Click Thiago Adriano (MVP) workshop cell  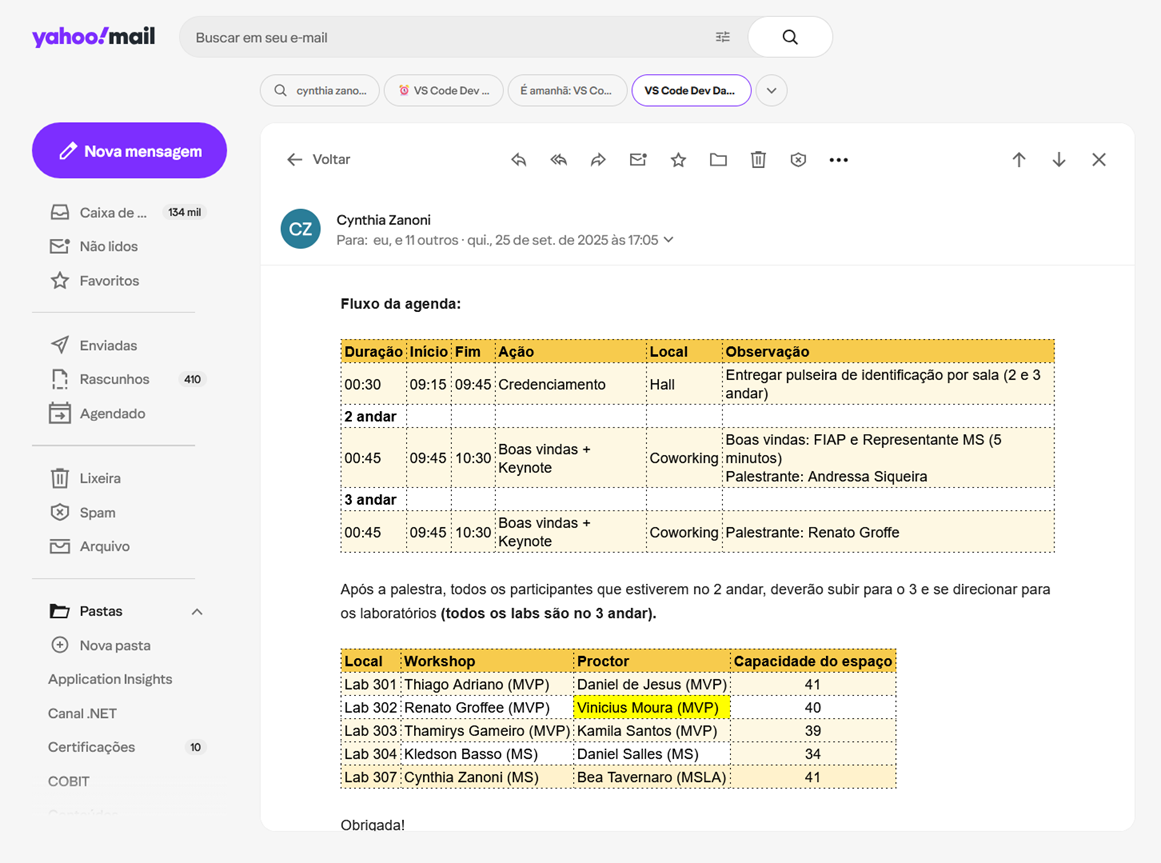click(x=487, y=685)
